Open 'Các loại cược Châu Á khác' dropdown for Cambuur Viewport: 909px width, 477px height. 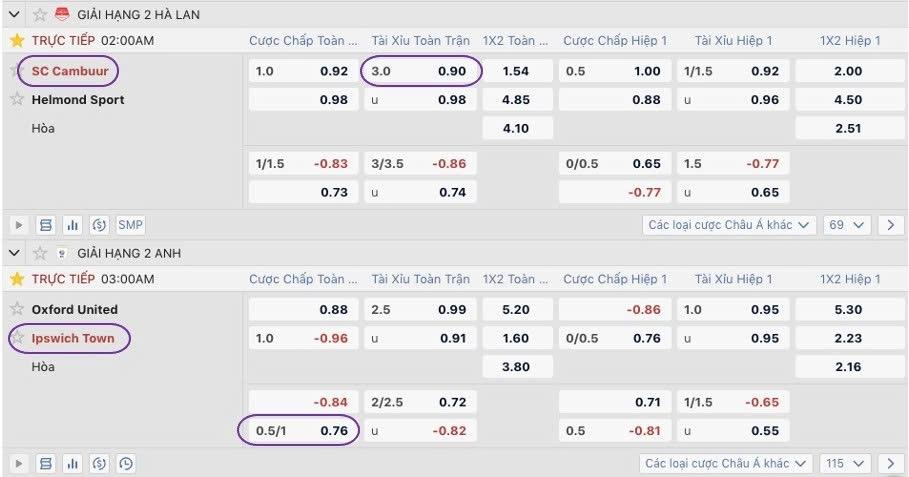[729, 225]
